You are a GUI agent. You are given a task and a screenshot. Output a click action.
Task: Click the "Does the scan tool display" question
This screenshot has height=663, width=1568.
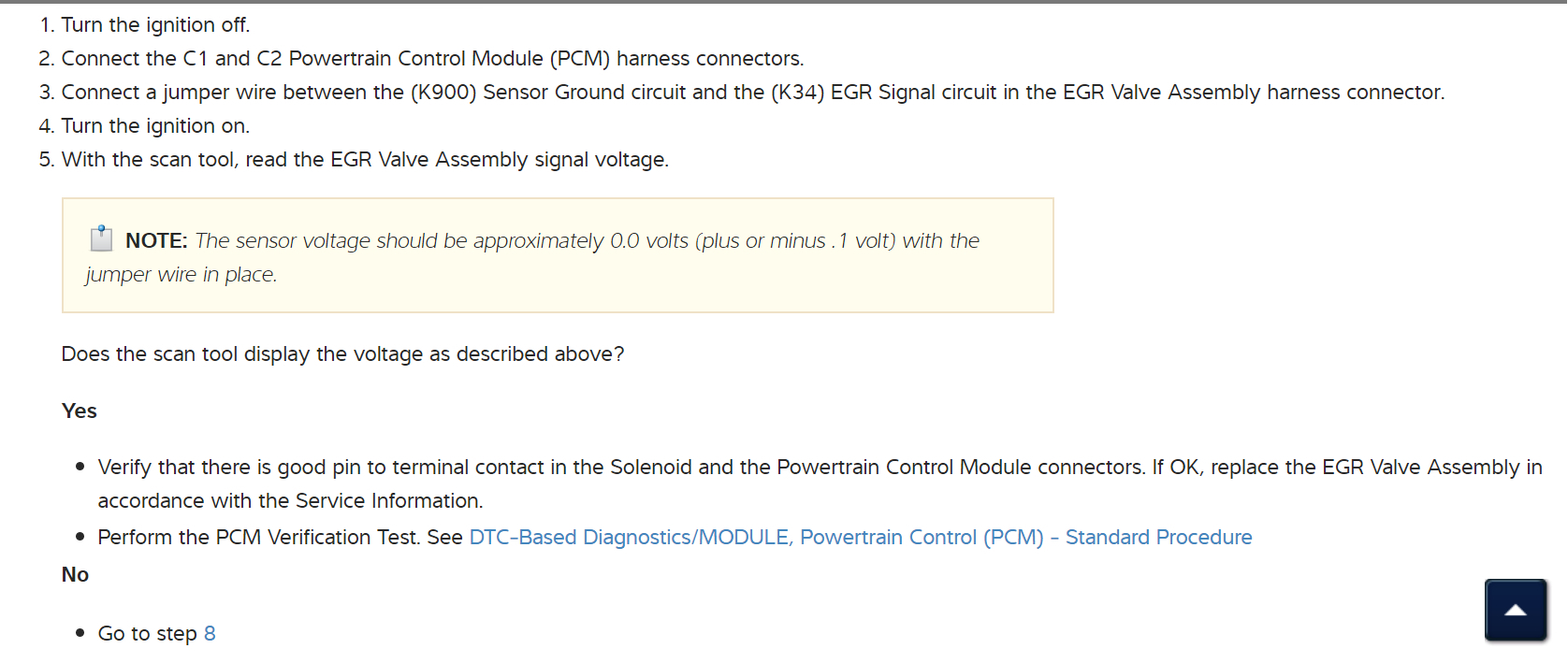(x=342, y=354)
